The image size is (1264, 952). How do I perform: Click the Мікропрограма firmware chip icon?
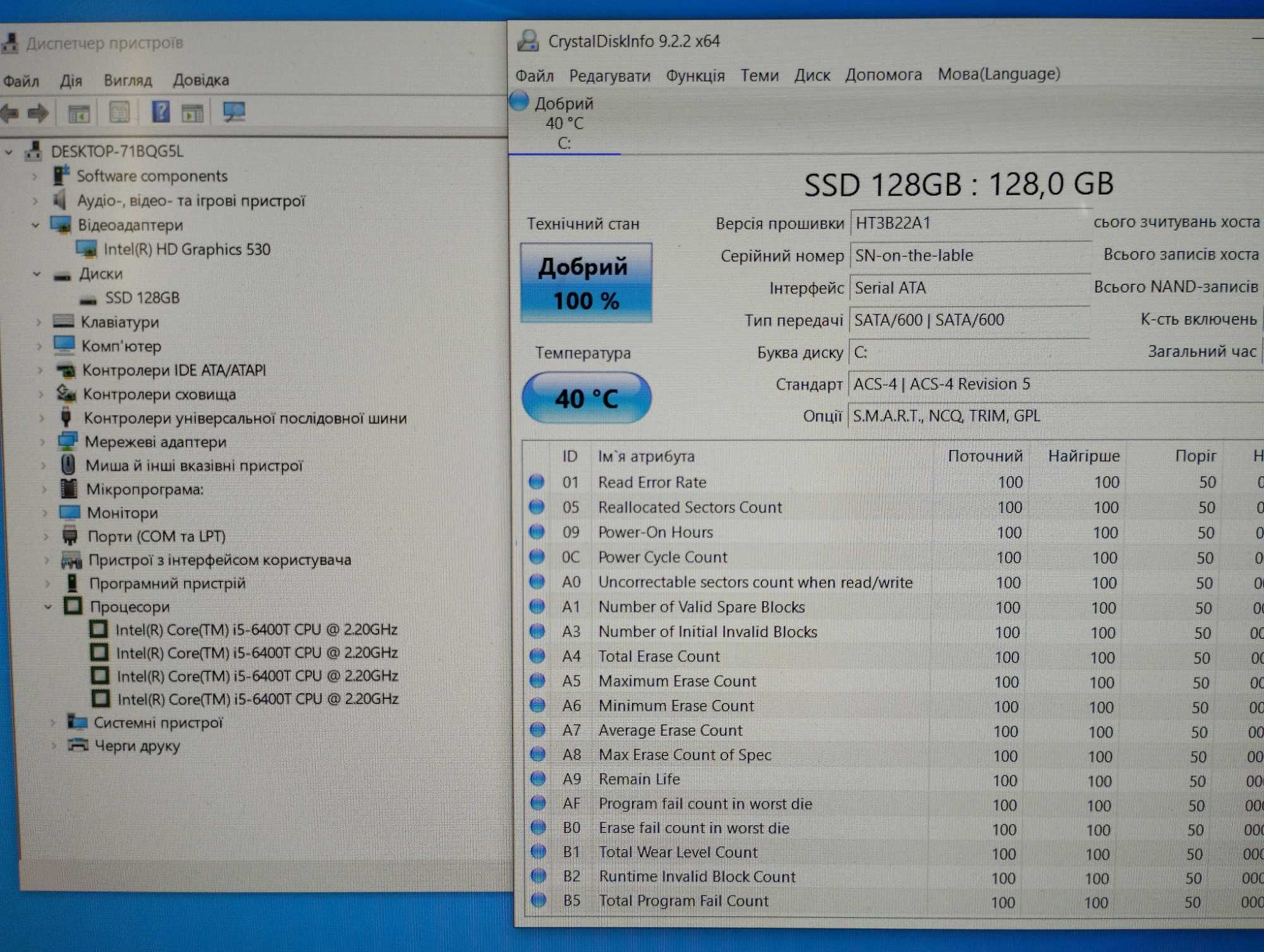tap(68, 488)
